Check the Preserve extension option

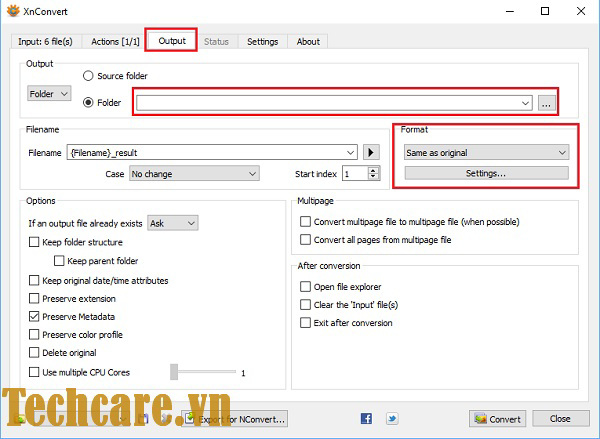[34, 298]
